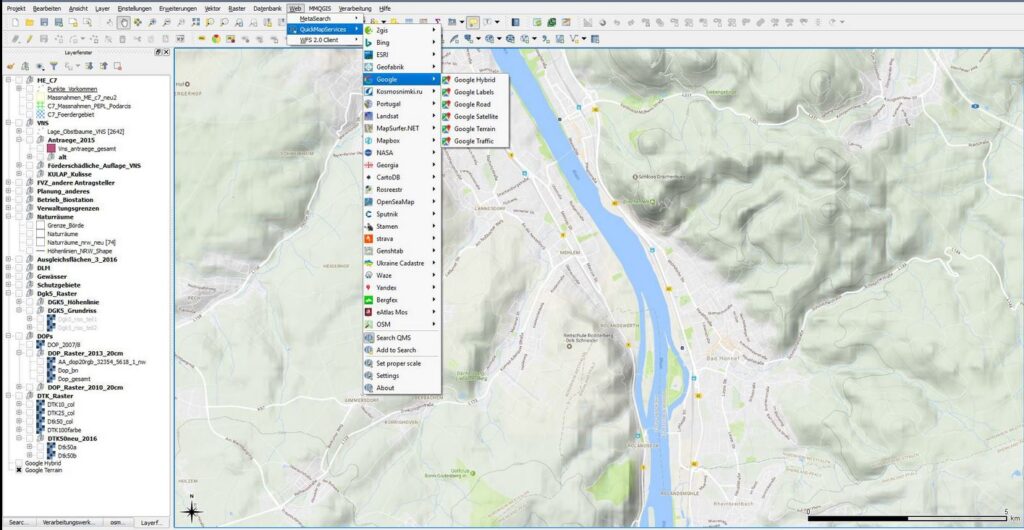The height and width of the screenshot is (530, 1024).
Task: Uncheck the Google Terrain layer checkbox
Action: tap(19, 470)
